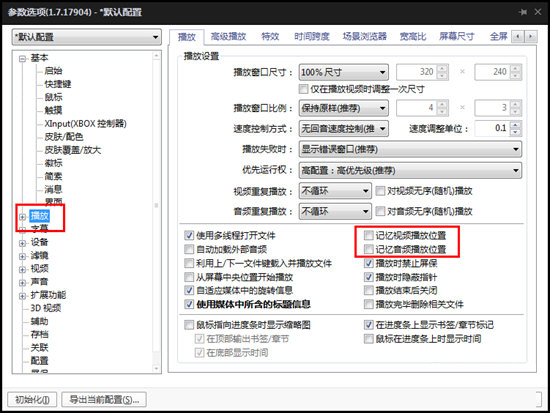Enable 记忆音频播放位置 checkbox

(x=368, y=249)
